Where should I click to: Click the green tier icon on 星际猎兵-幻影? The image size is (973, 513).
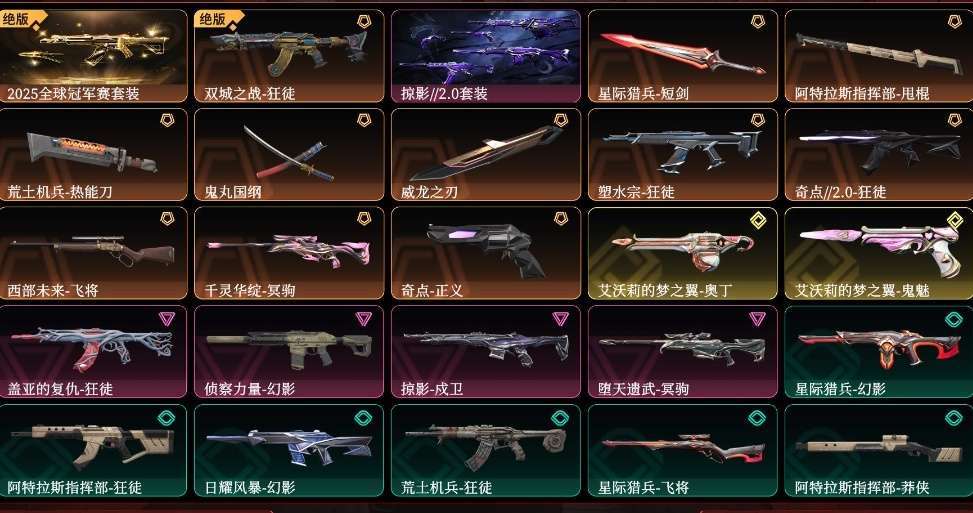pos(954,319)
